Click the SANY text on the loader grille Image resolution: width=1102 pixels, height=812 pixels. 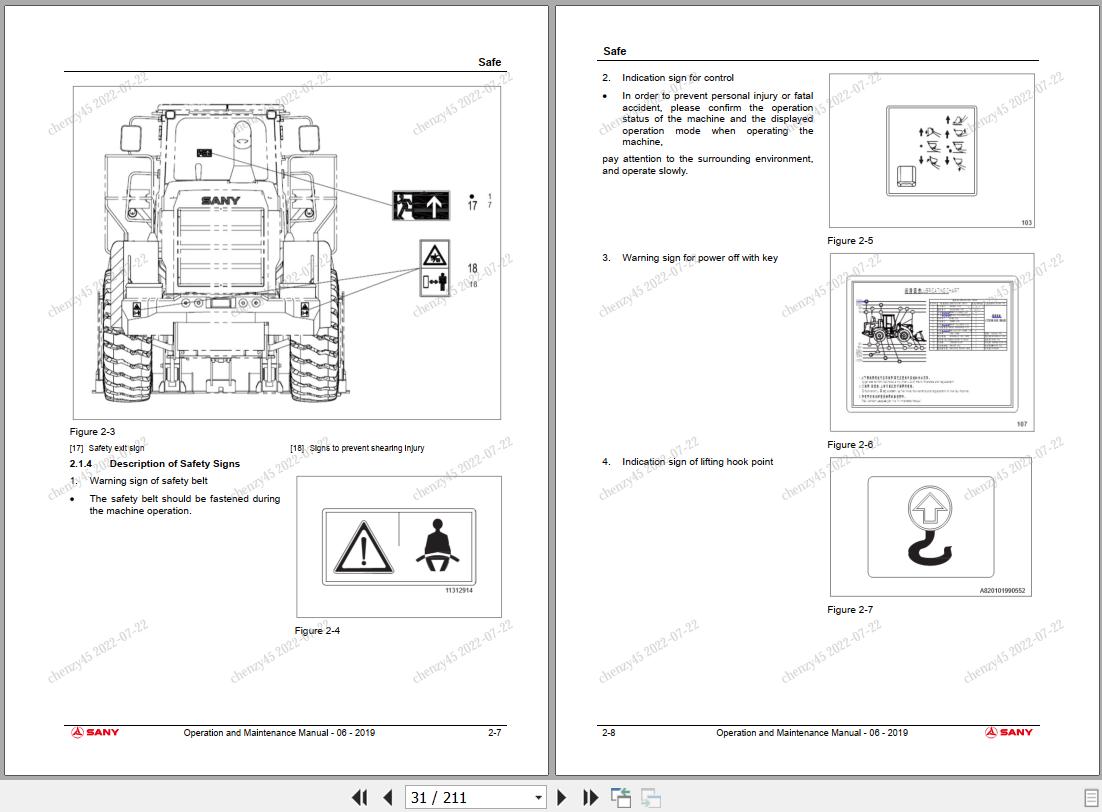pyautogui.click(x=221, y=200)
